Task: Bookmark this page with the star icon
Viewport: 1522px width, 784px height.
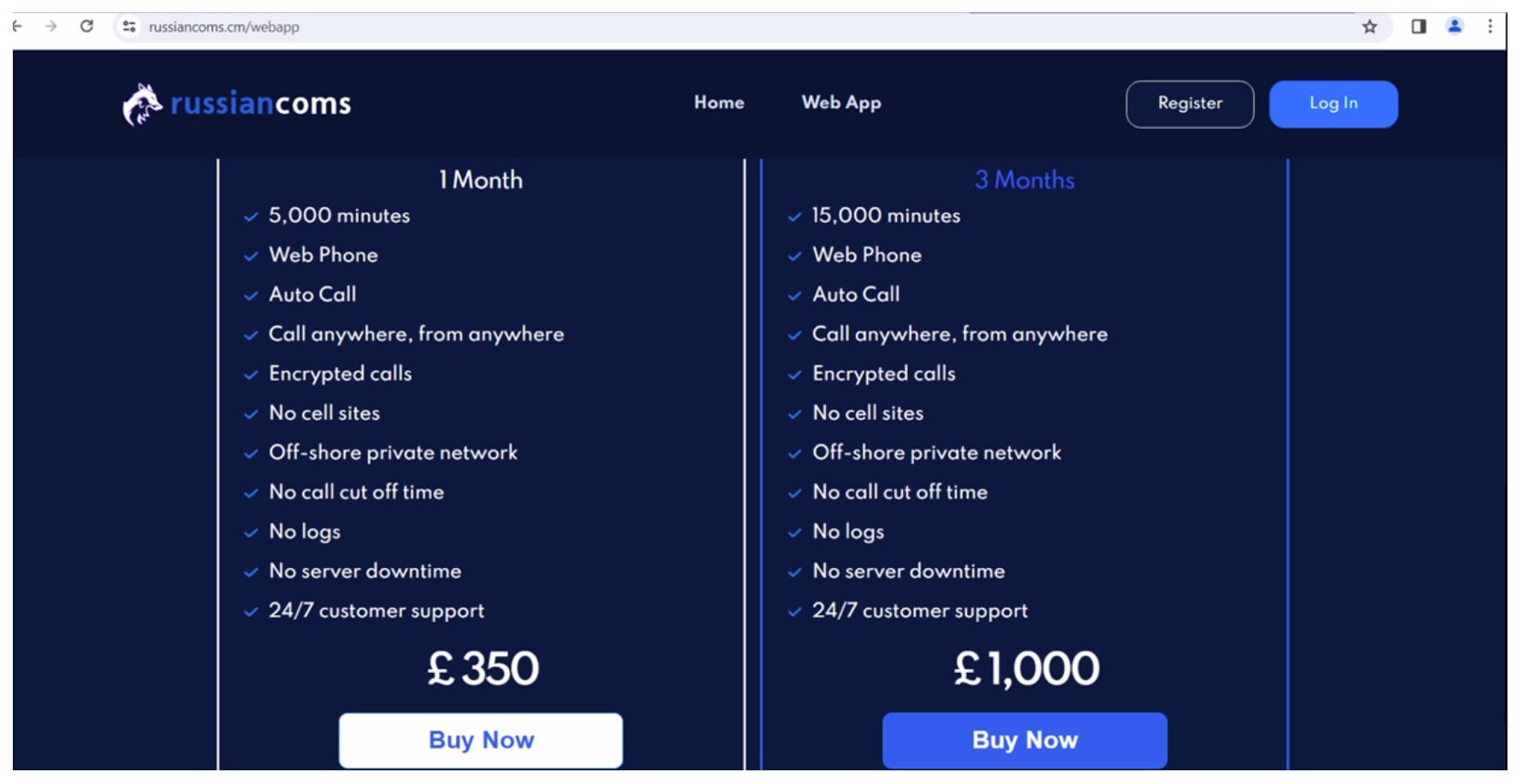Action: pos(1370,26)
